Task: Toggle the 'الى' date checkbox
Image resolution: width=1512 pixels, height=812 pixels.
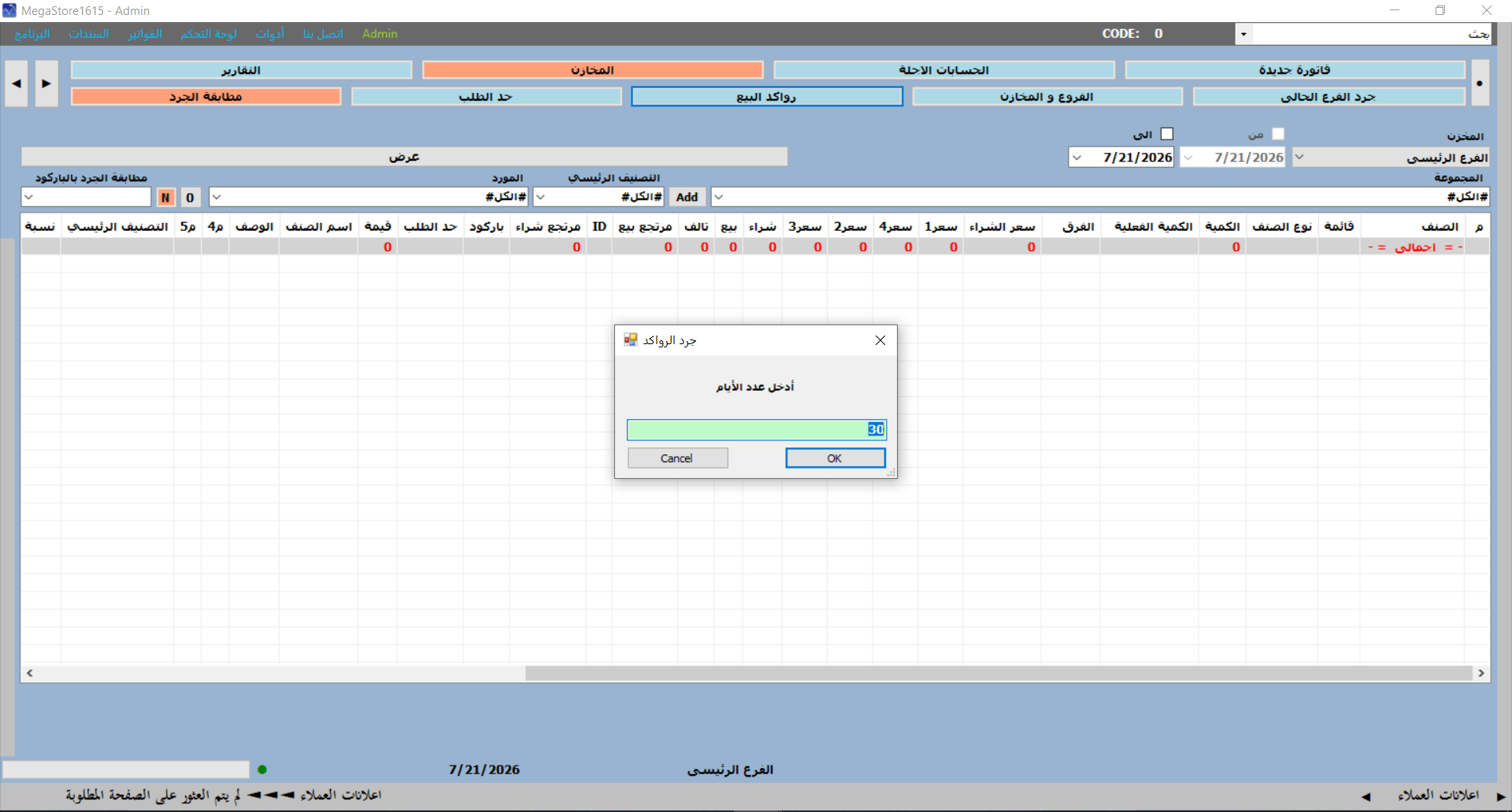Action: click(1167, 135)
